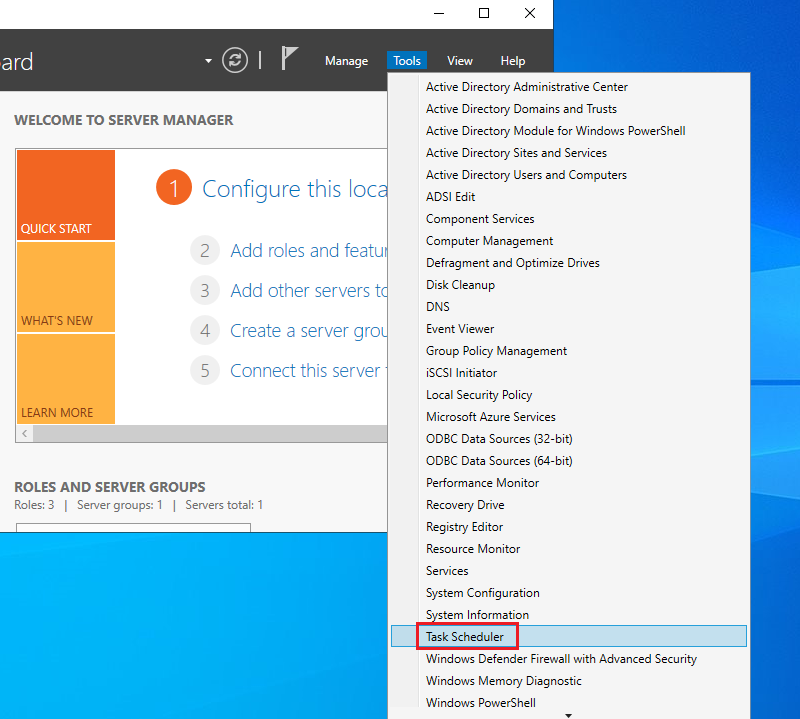Open Group Policy Management
This screenshot has height=719, width=800.
click(x=496, y=351)
